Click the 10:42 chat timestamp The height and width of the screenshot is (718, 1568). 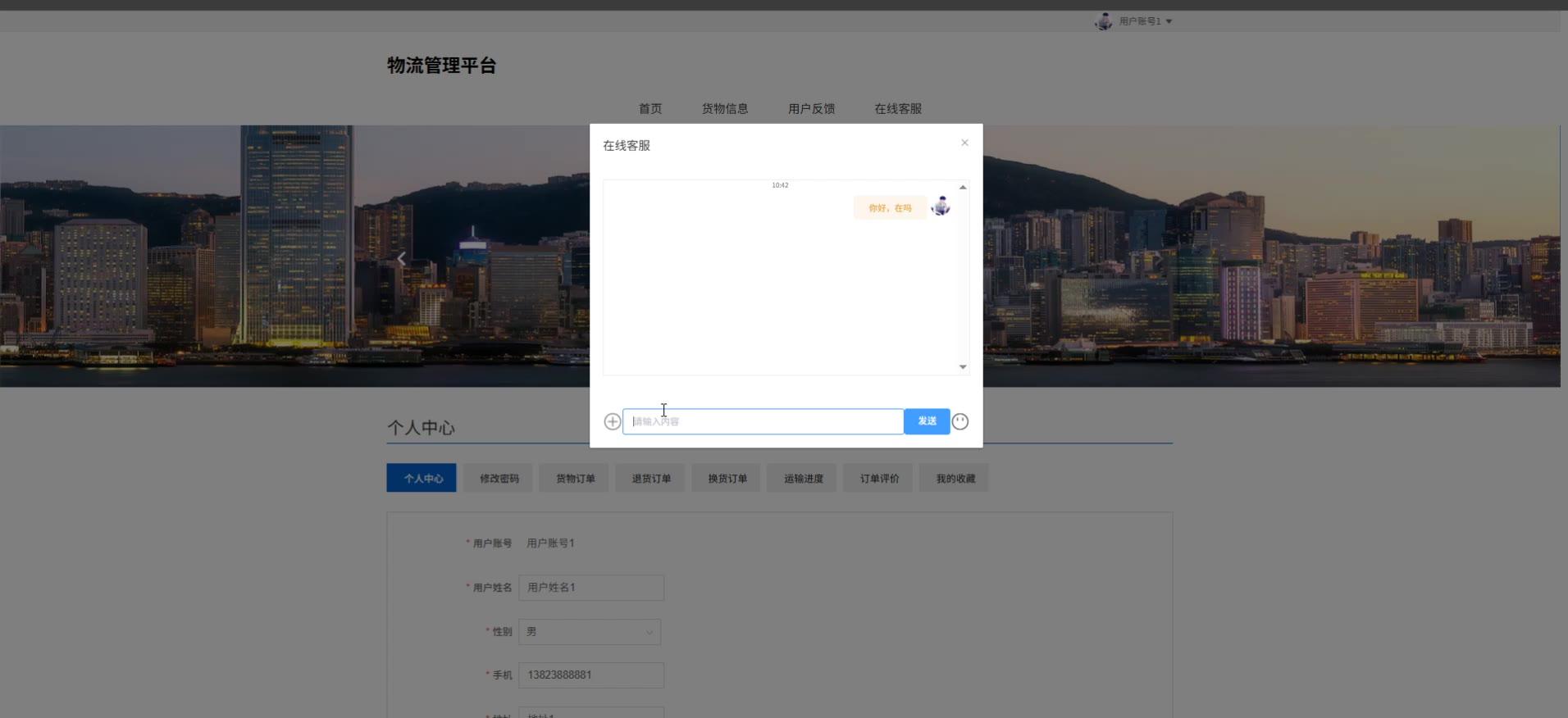click(x=780, y=185)
